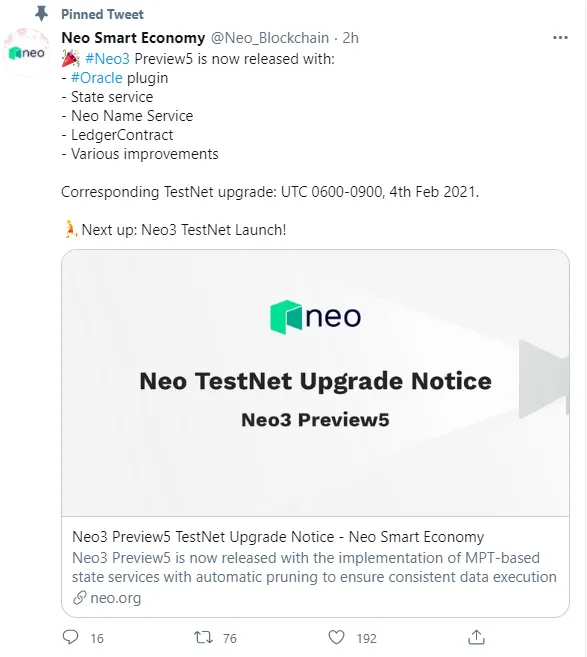Click the pin icon beside Pinned Tweet

[x=41, y=14]
